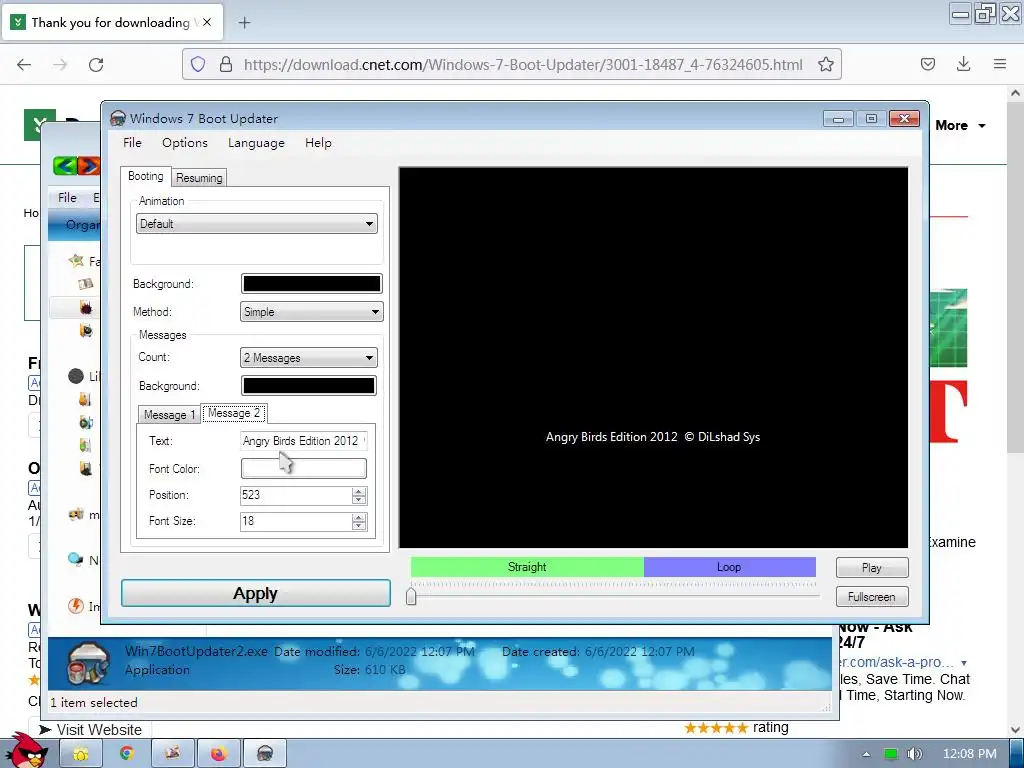Open the File menu in Boot Updater
The height and width of the screenshot is (768, 1024).
[132, 142]
